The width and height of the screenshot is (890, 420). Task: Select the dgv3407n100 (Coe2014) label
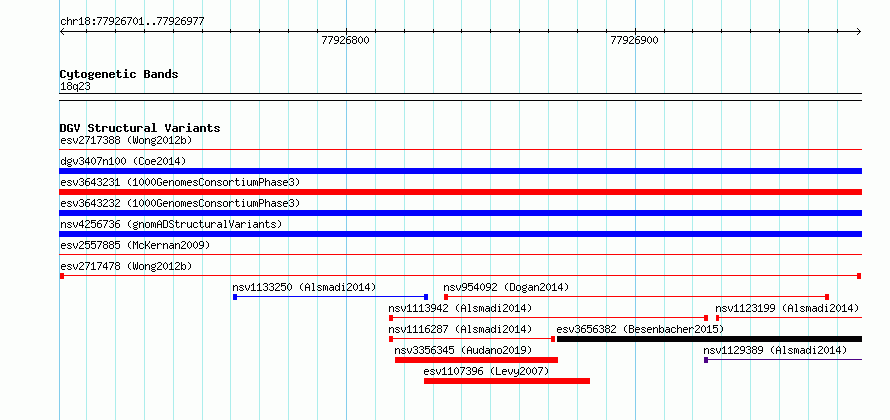click(123, 161)
